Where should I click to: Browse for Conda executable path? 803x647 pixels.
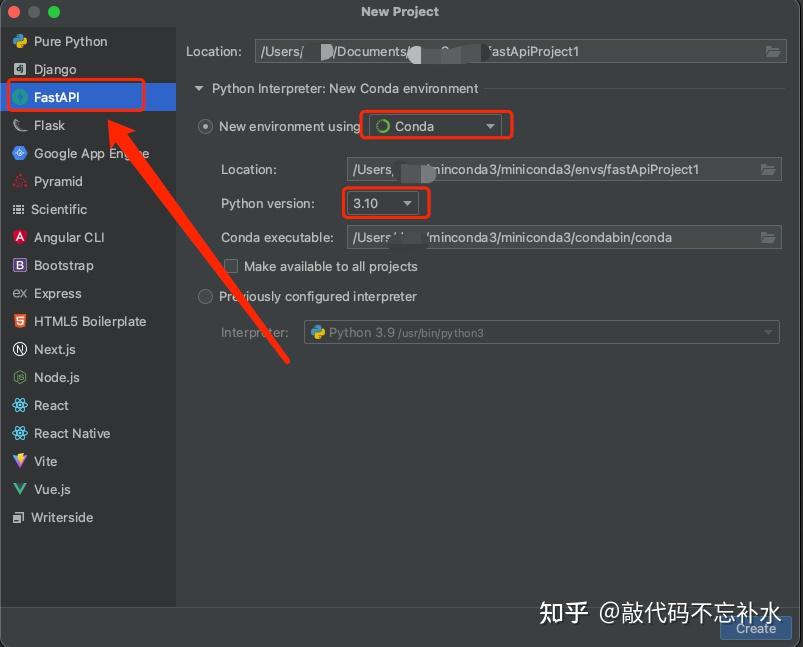coord(768,237)
